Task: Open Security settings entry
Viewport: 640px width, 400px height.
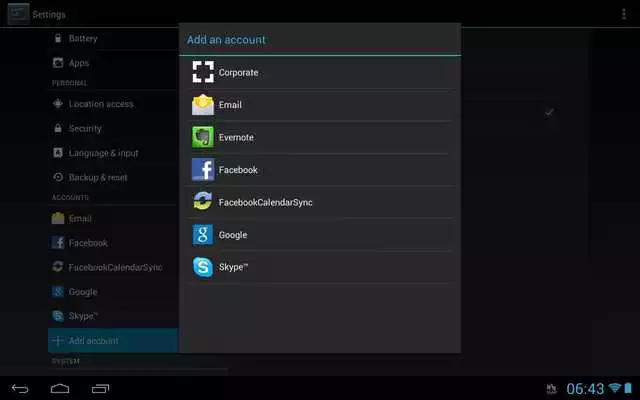Action: point(85,128)
